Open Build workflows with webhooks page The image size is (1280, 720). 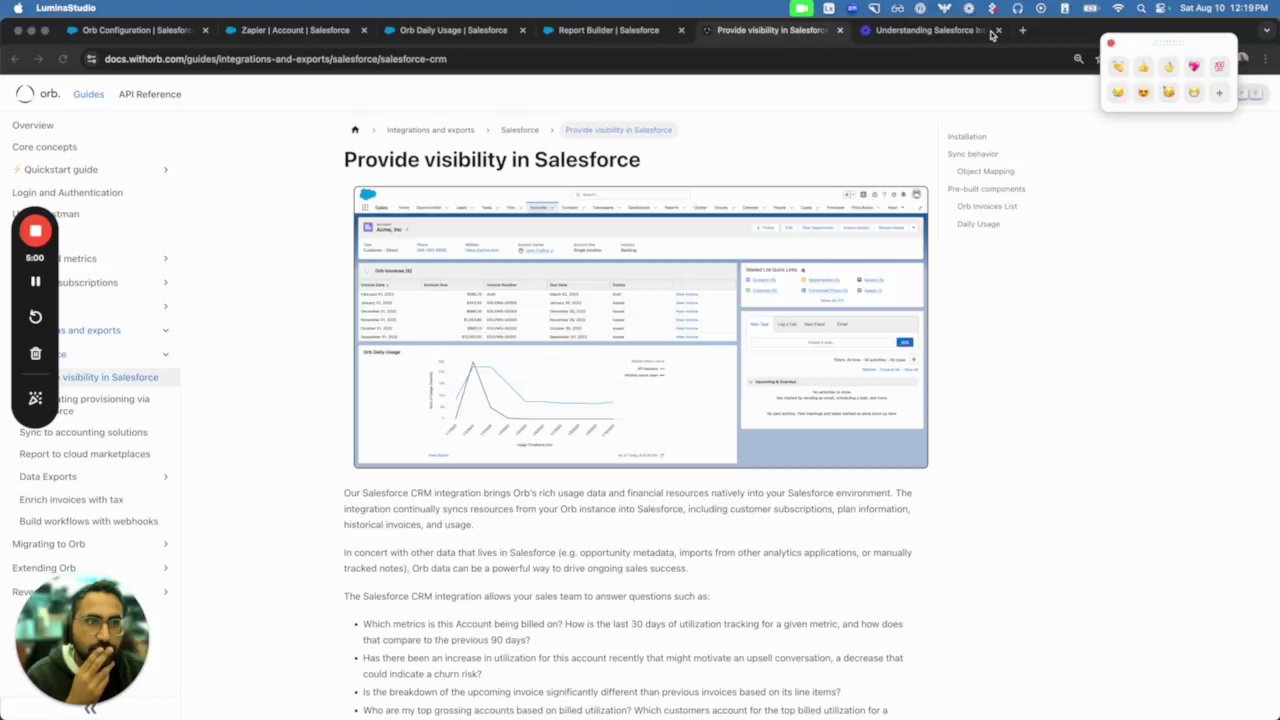coord(89,521)
